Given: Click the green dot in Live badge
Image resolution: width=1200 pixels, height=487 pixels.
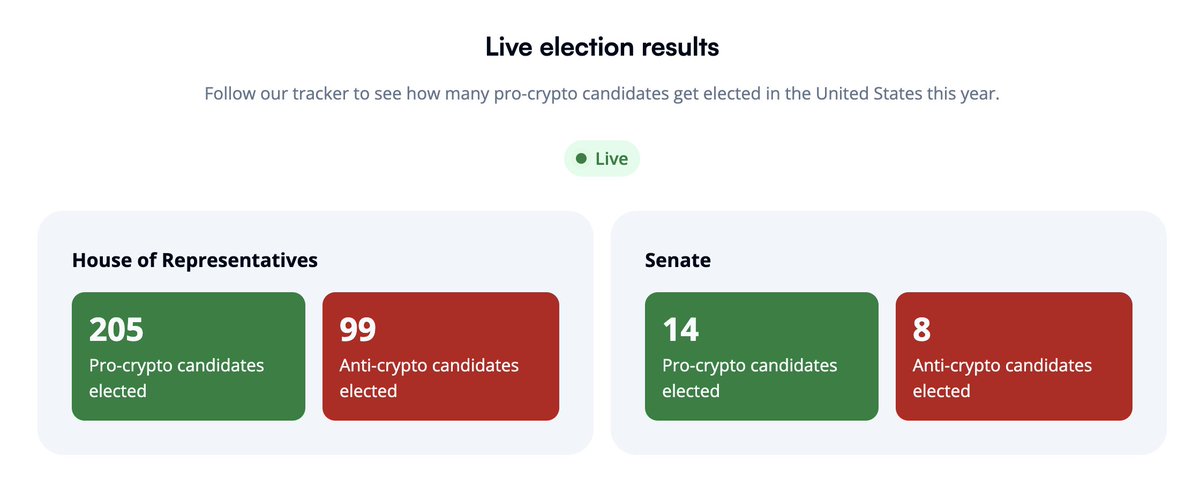Looking at the screenshot, I should [x=581, y=159].
